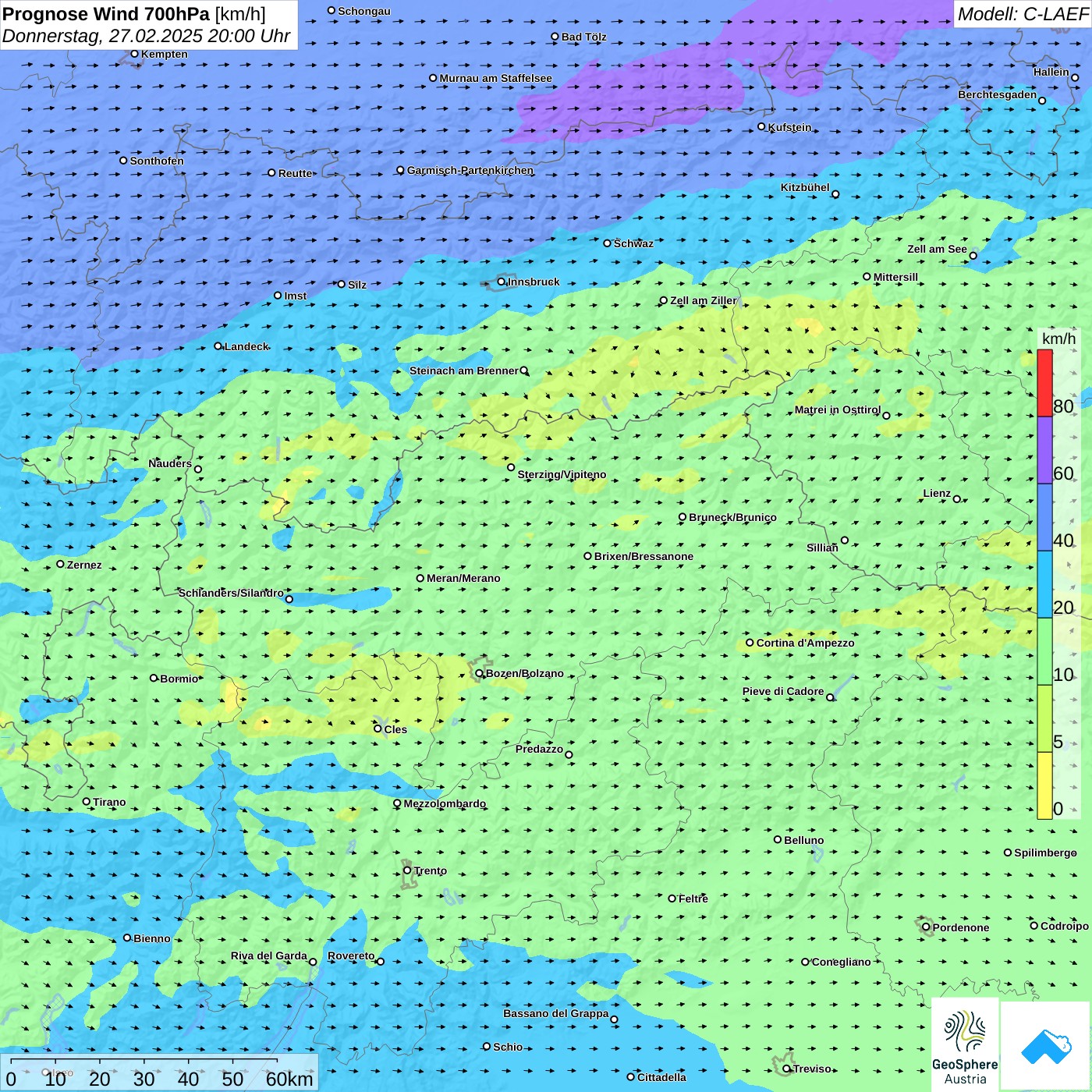Viewport: 1092px width, 1092px height.
Task: Click the Lienz city marker circle
Action: pyautogui.click(x=957, y=499)
